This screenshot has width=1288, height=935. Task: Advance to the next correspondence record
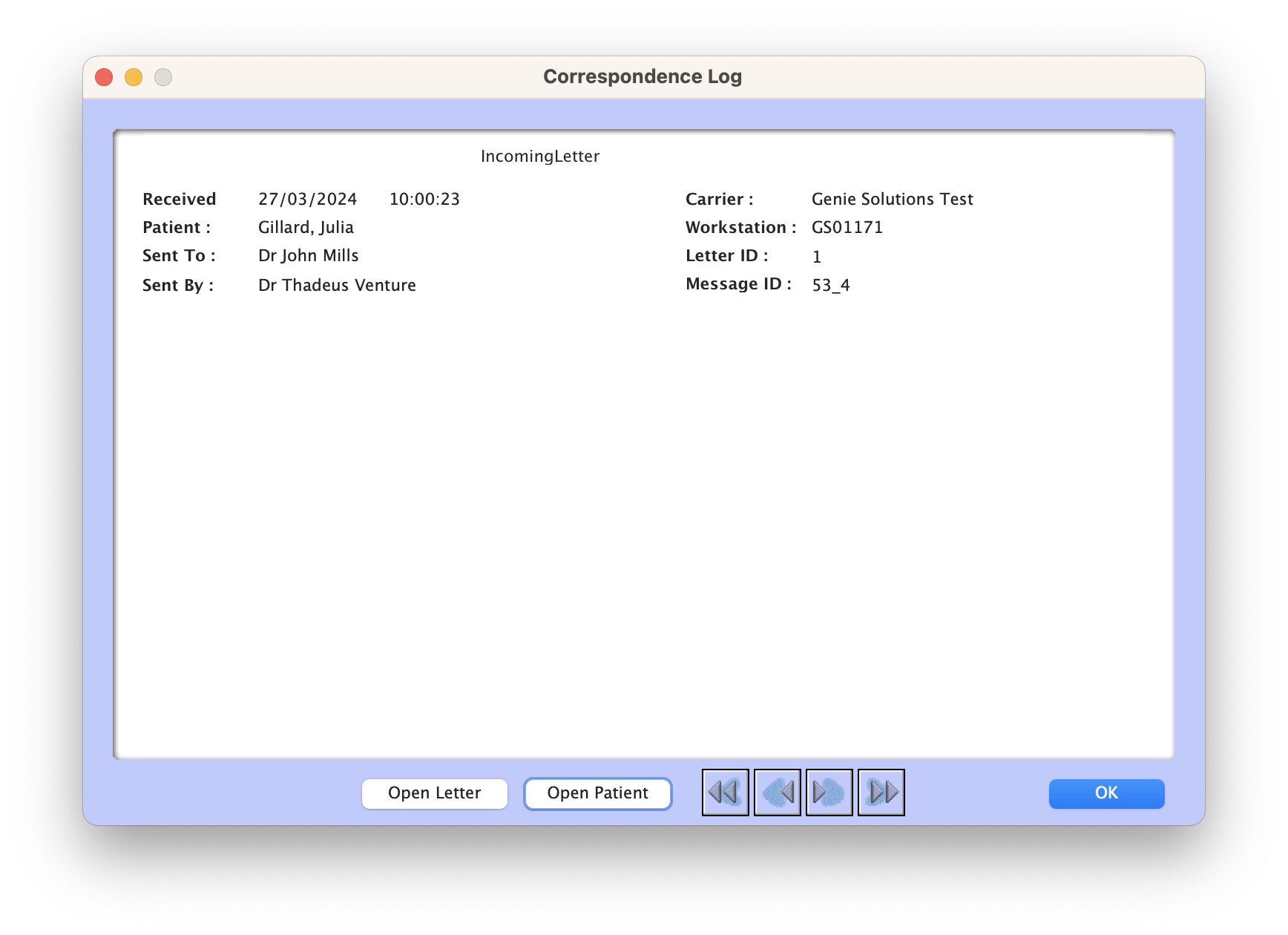point(829,793)
